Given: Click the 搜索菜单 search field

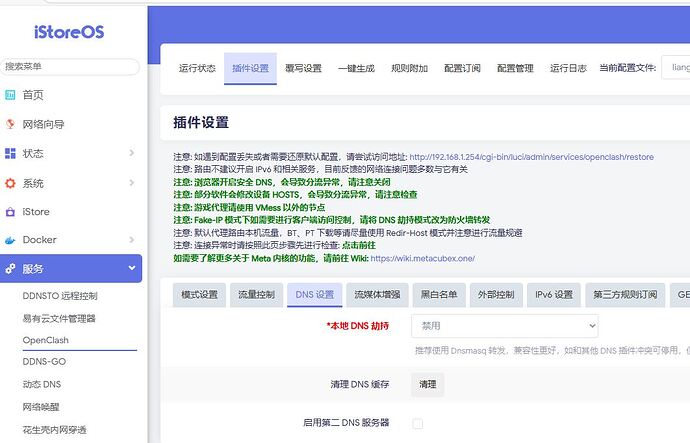Looking at the screenshot, I should tap(68, 66).
